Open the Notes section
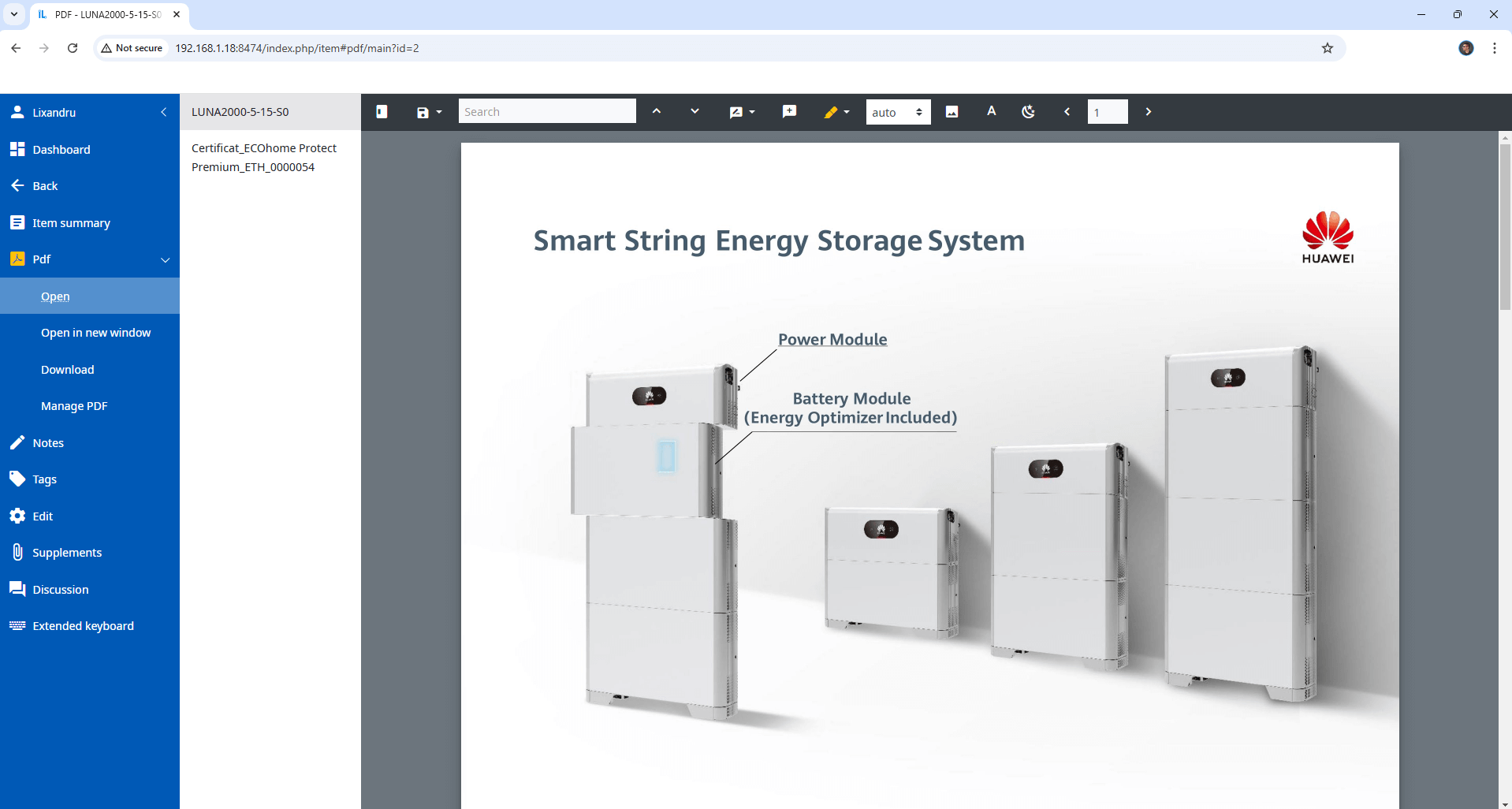1512x809 pixels. tap(90, 443)
